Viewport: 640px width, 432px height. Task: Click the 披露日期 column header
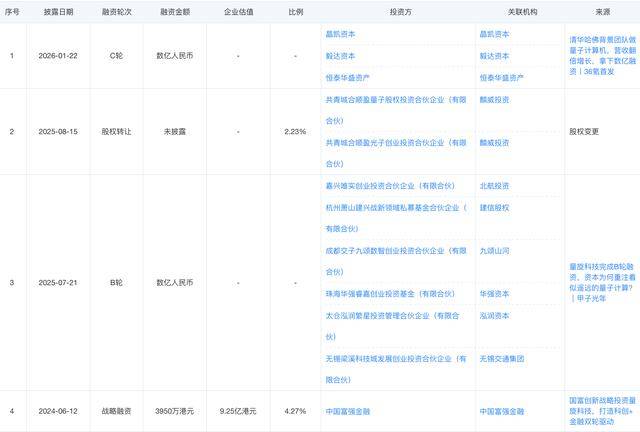57,10
